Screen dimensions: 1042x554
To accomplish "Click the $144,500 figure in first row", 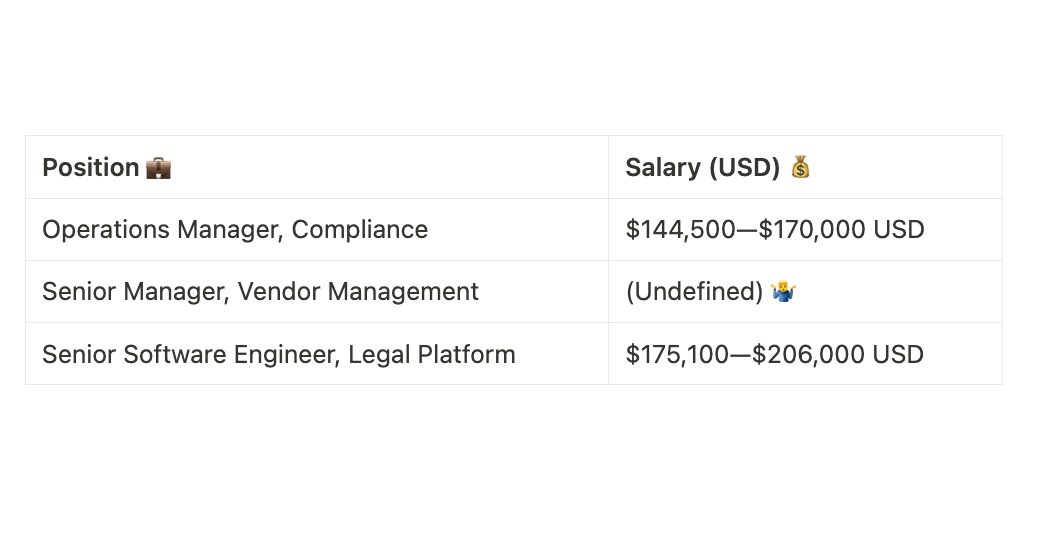I will [x=680, y=230].
